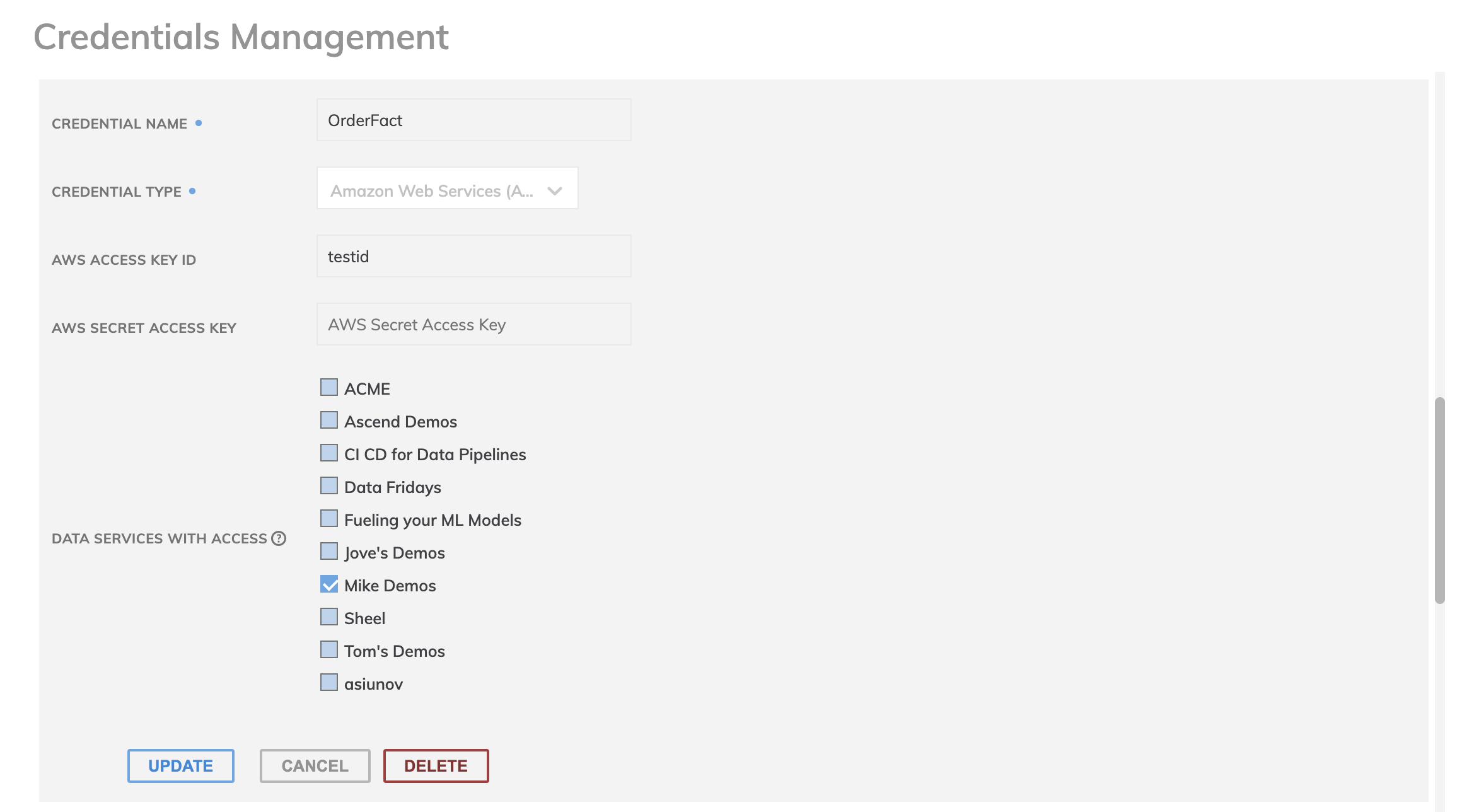Uncheck the Mike Demos checkbox

pyautogui.click(x=329, y=584)
